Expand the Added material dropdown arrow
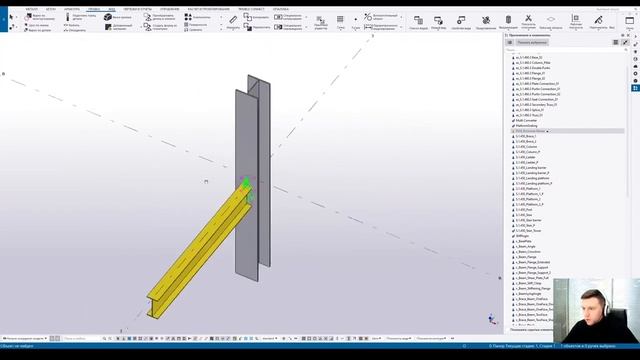 click(141, 27)
